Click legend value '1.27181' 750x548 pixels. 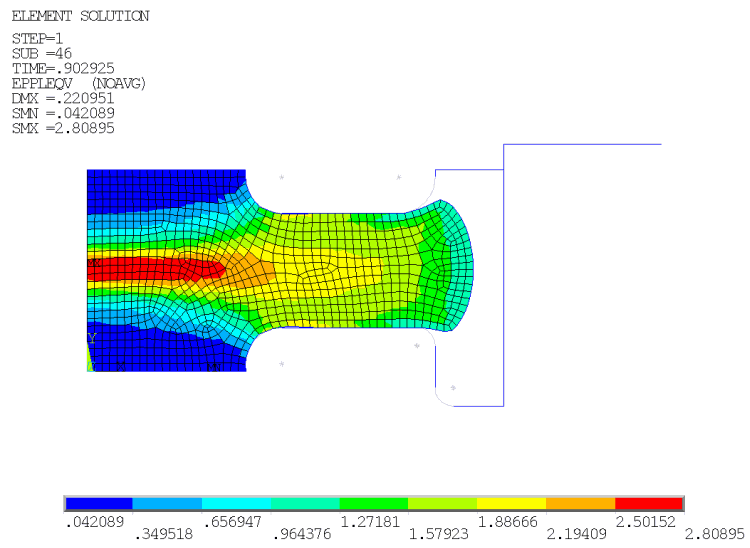[370, 522]
